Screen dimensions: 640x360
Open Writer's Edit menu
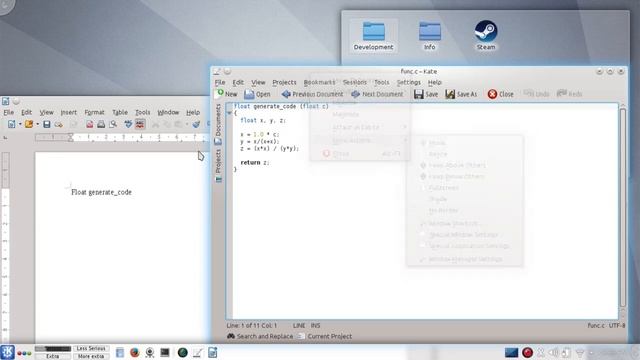point(27,112)
